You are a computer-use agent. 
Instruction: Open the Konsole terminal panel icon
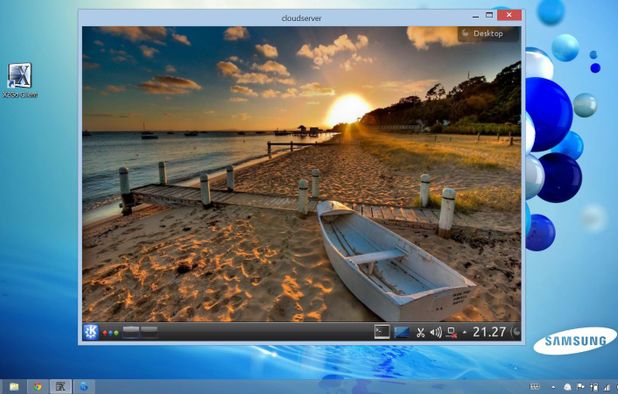pyautogui.click(x=382, y=332)
